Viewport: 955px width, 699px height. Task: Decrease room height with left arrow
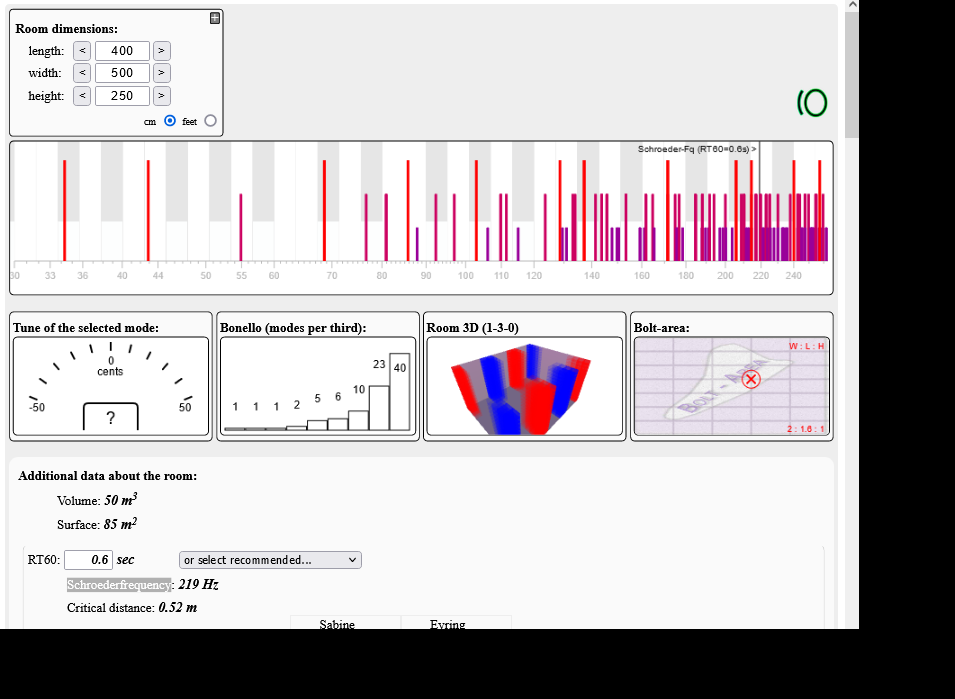[x=82, y=96]
